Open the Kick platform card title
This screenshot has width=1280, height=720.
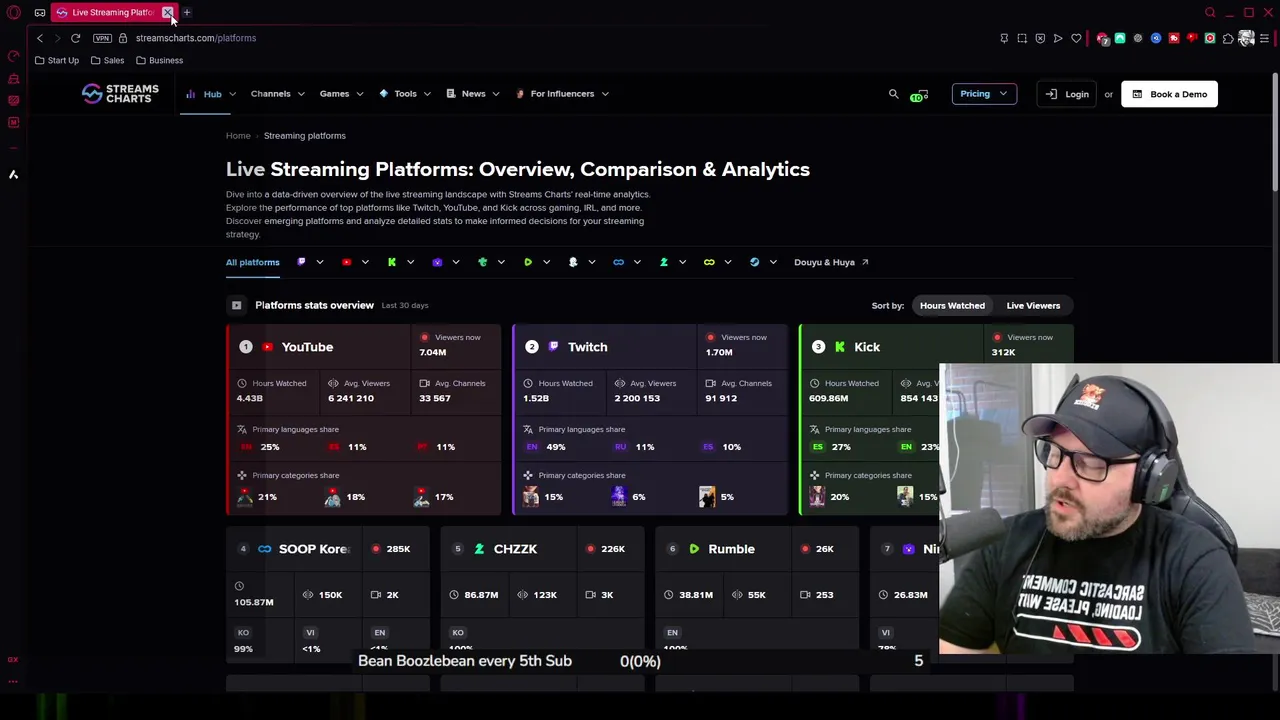click(x=867, y=347)
